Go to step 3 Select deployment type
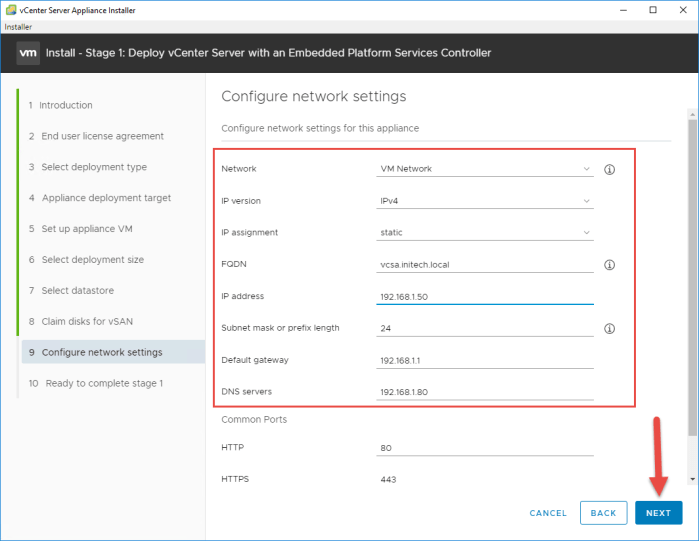The height and width of the screenshot is (541, 699). 88,167
